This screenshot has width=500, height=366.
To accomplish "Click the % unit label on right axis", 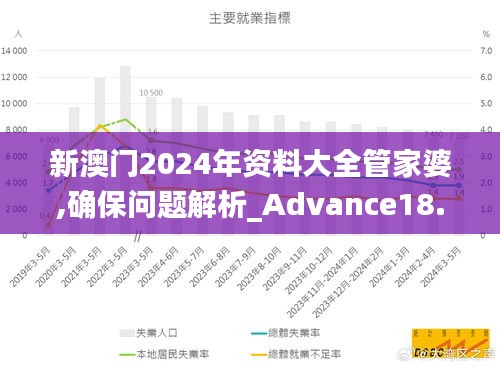I will (486, 34).
